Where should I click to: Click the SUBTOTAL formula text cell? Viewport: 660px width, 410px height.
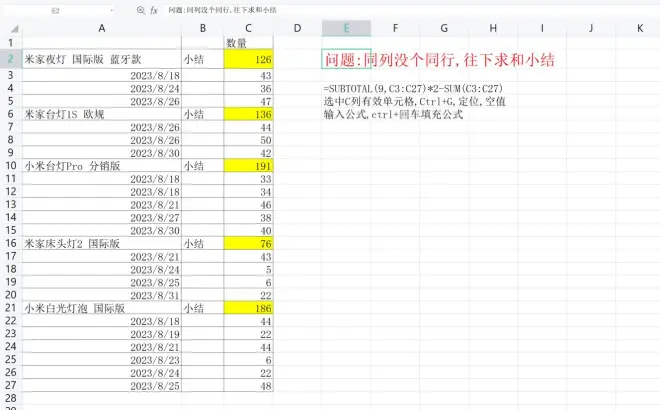tap(346, 89)
